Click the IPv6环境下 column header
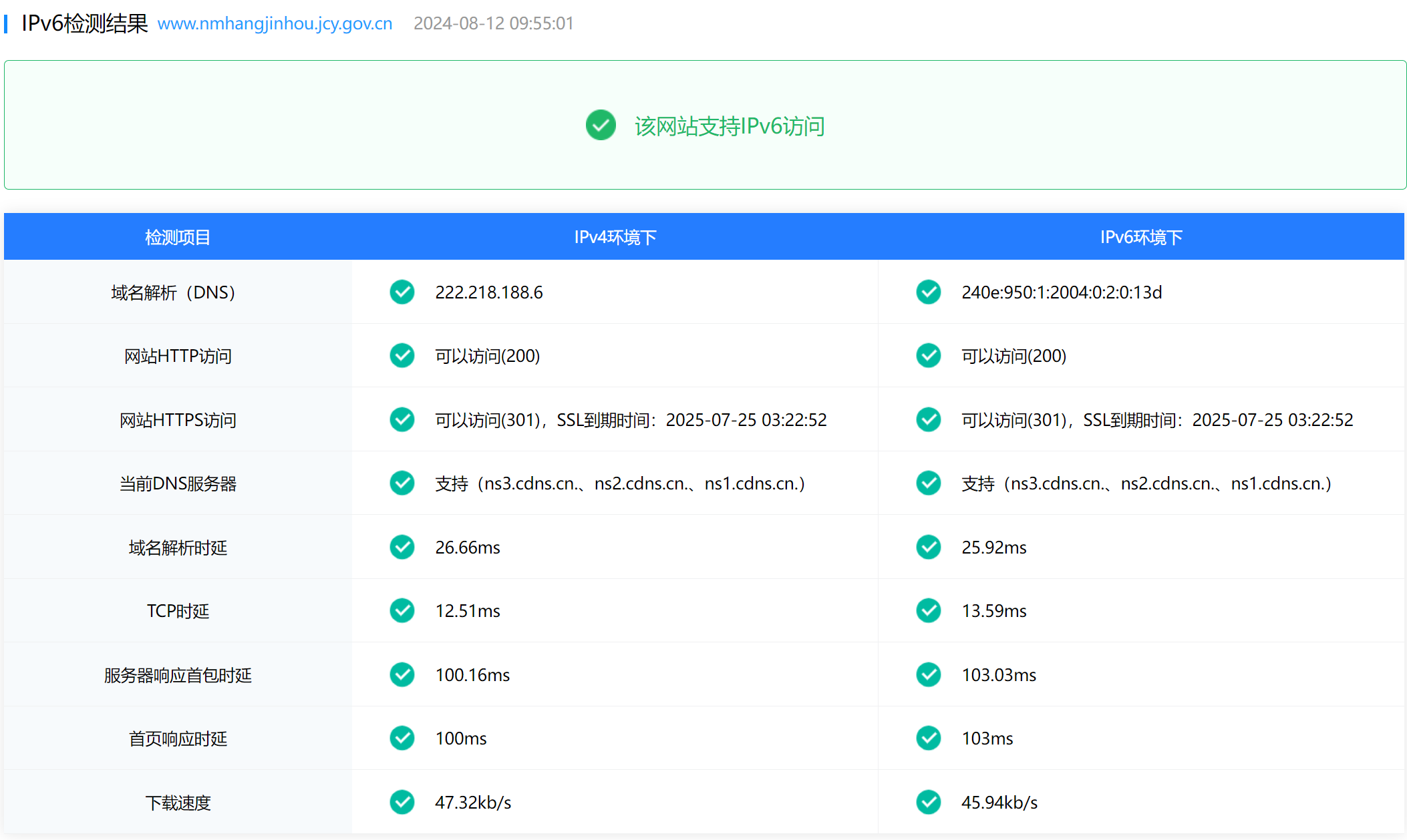Image resolution: width=1407 pixels, height=840 pixels. point(1141,237)
